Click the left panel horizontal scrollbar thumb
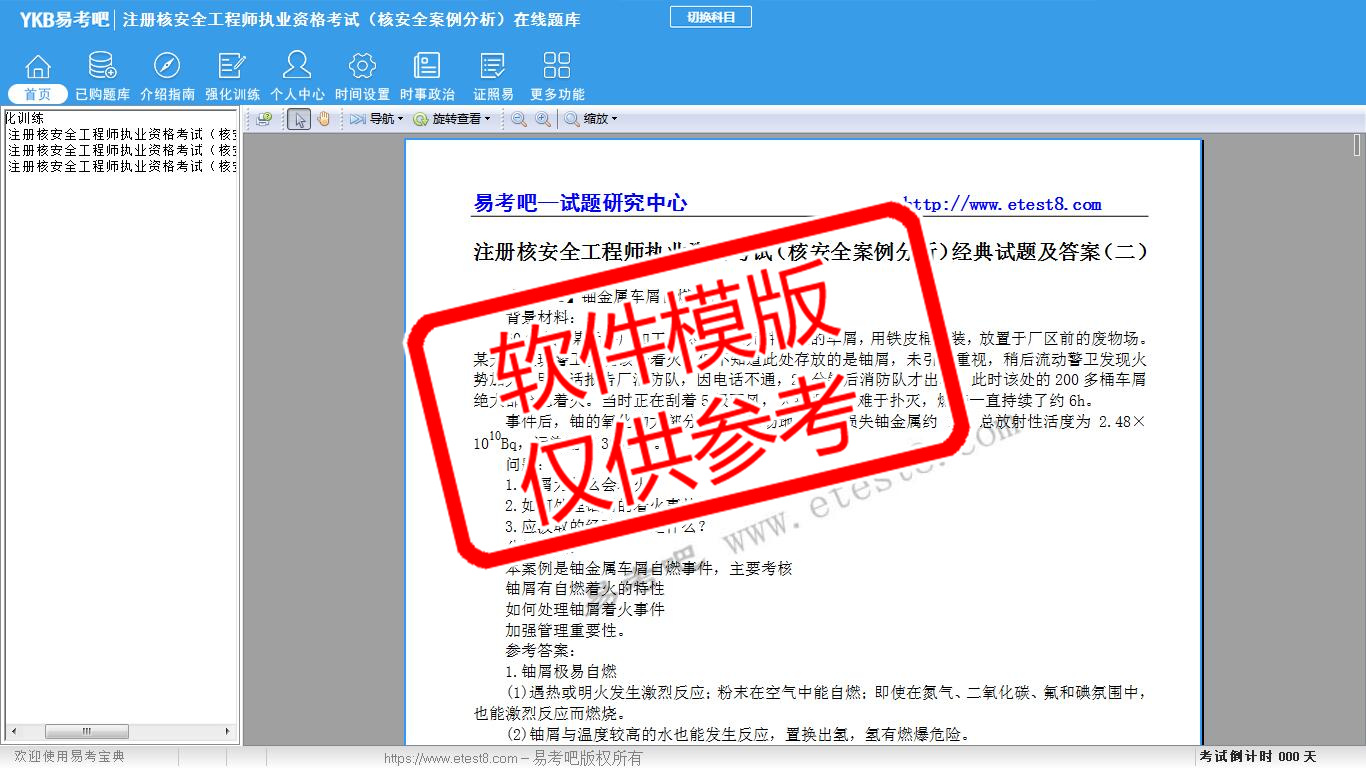The width and height of the screenshot is (1366, 768). [x=86, y=732]
